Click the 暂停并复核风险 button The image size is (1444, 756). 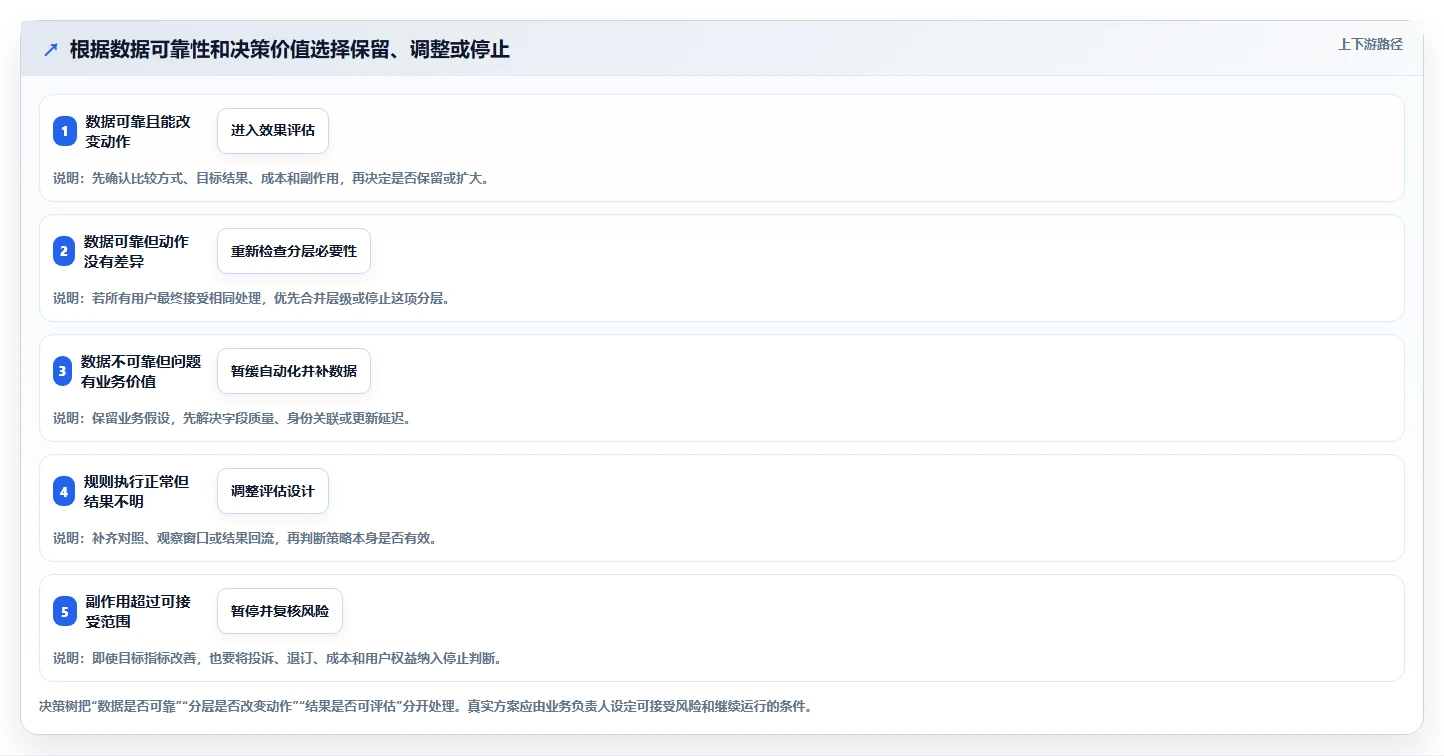point(280,611)
